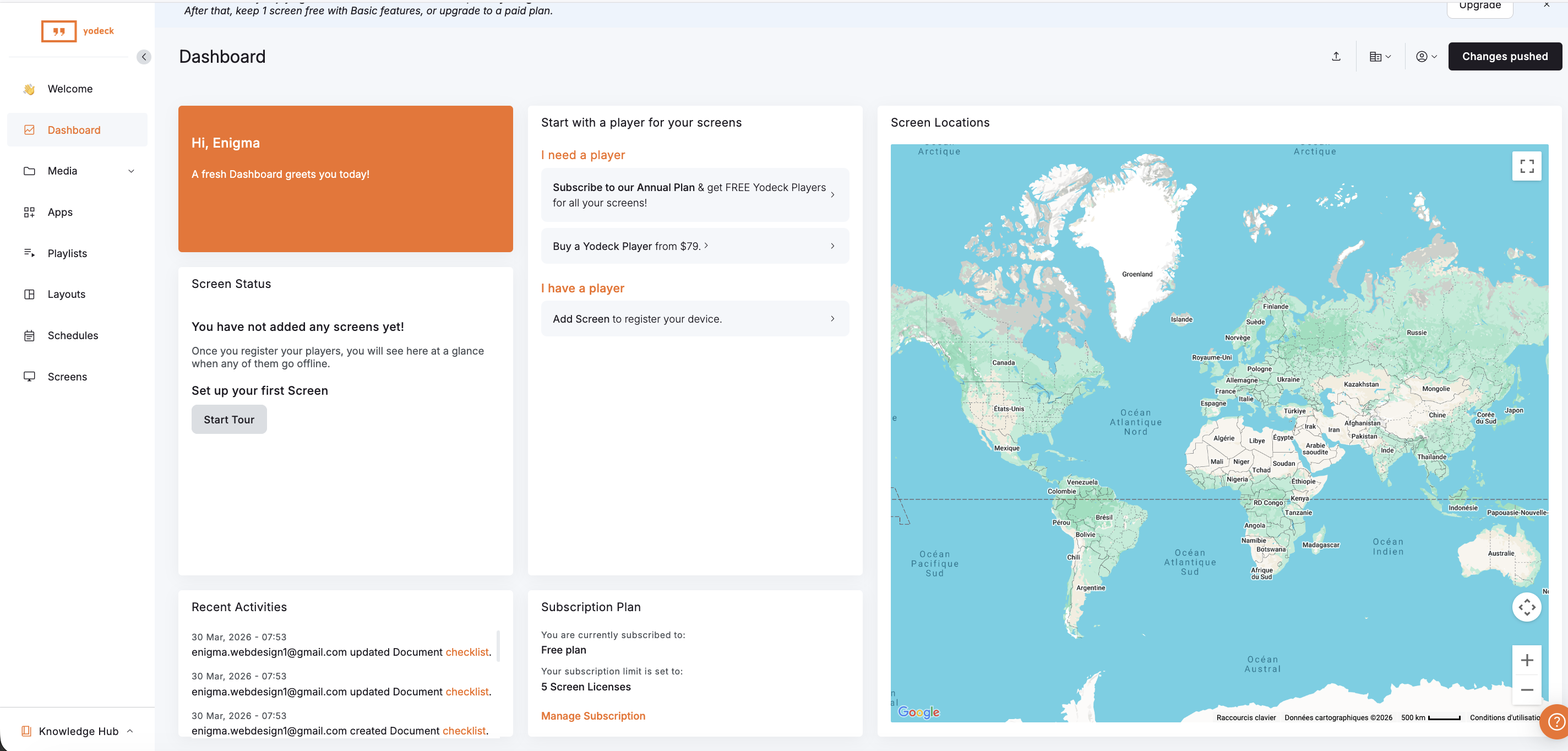
Task: Click the map camera pan control
Action: (x=1526, y=607)
